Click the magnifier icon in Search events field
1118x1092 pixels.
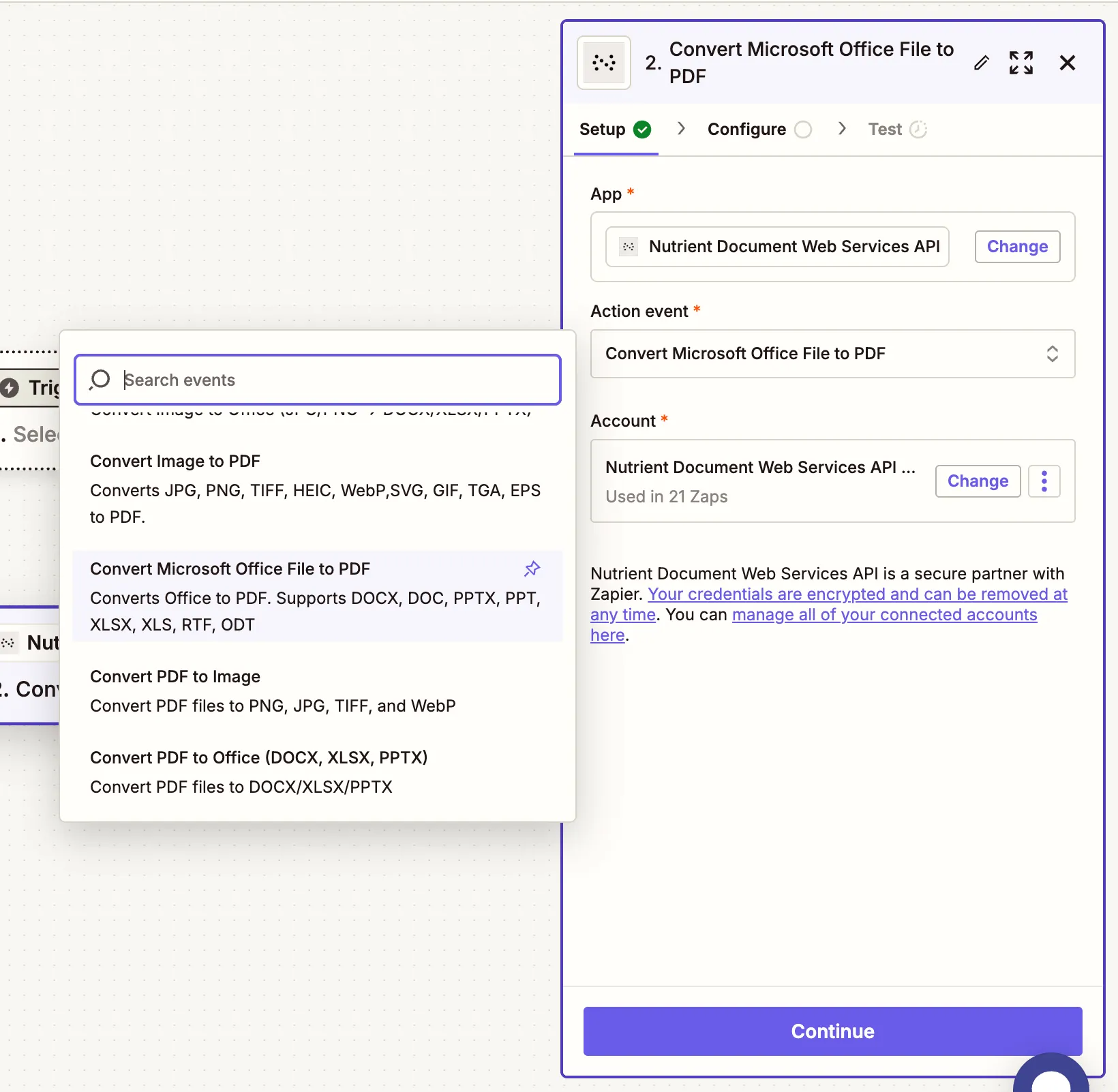coord(100,380)
